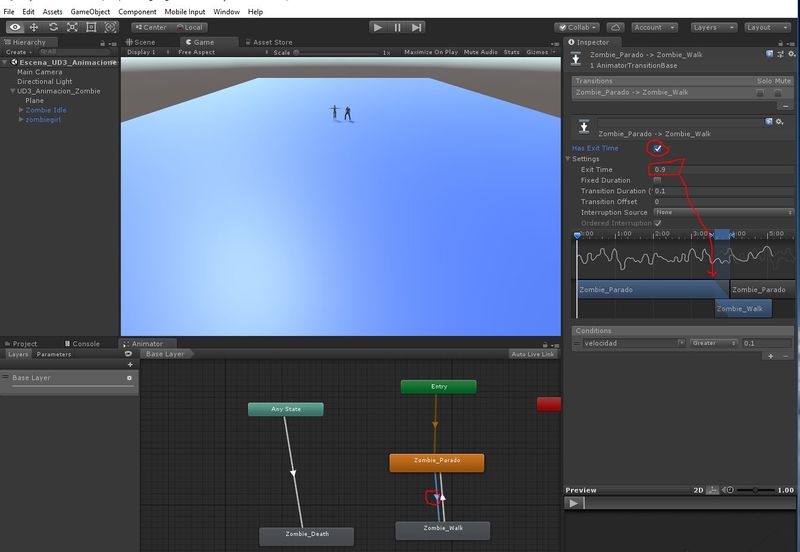Pause the game playback

397,28
